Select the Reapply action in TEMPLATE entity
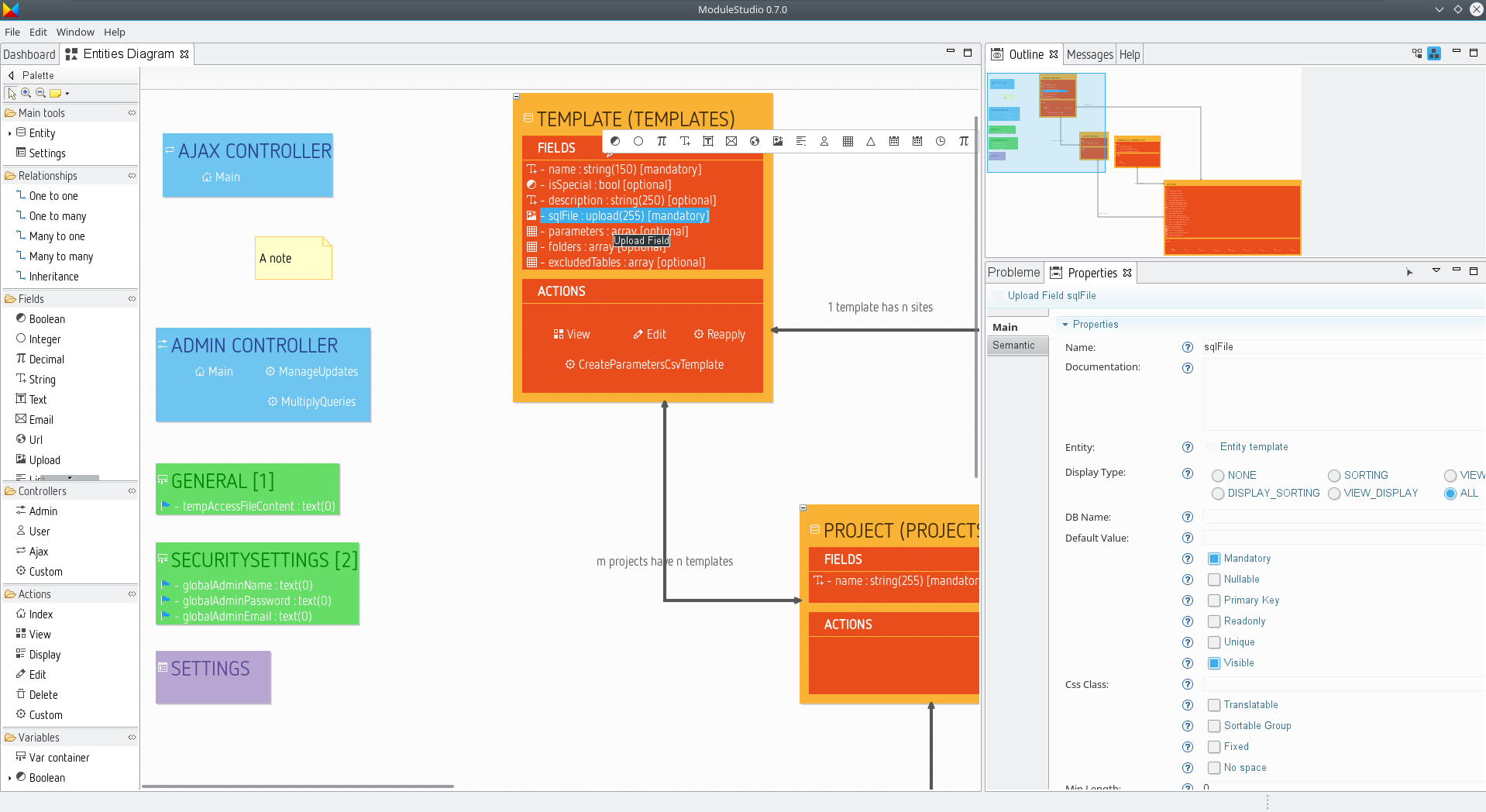1486x812 pixels. coord(720,335)
